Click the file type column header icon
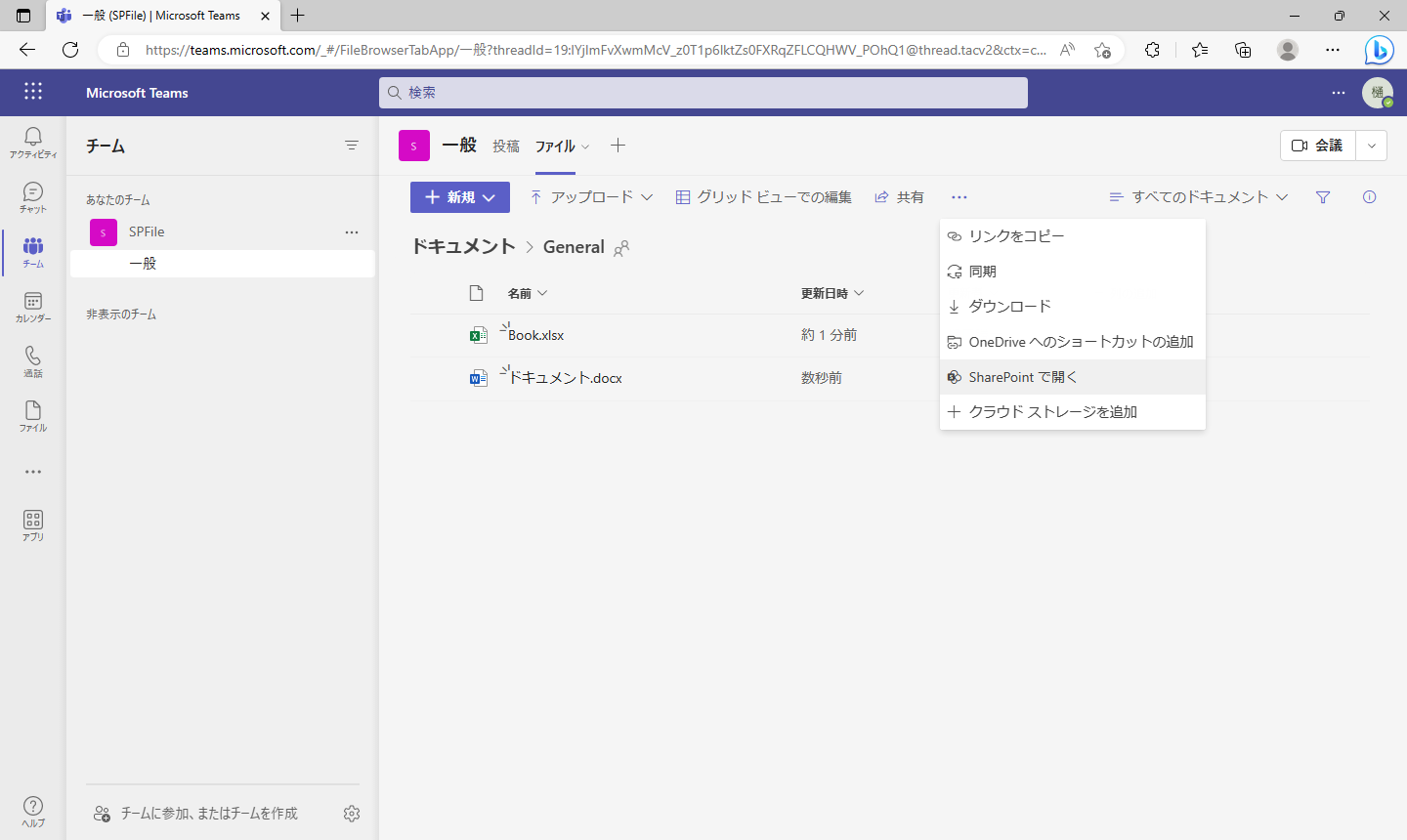 pos(477,293)
